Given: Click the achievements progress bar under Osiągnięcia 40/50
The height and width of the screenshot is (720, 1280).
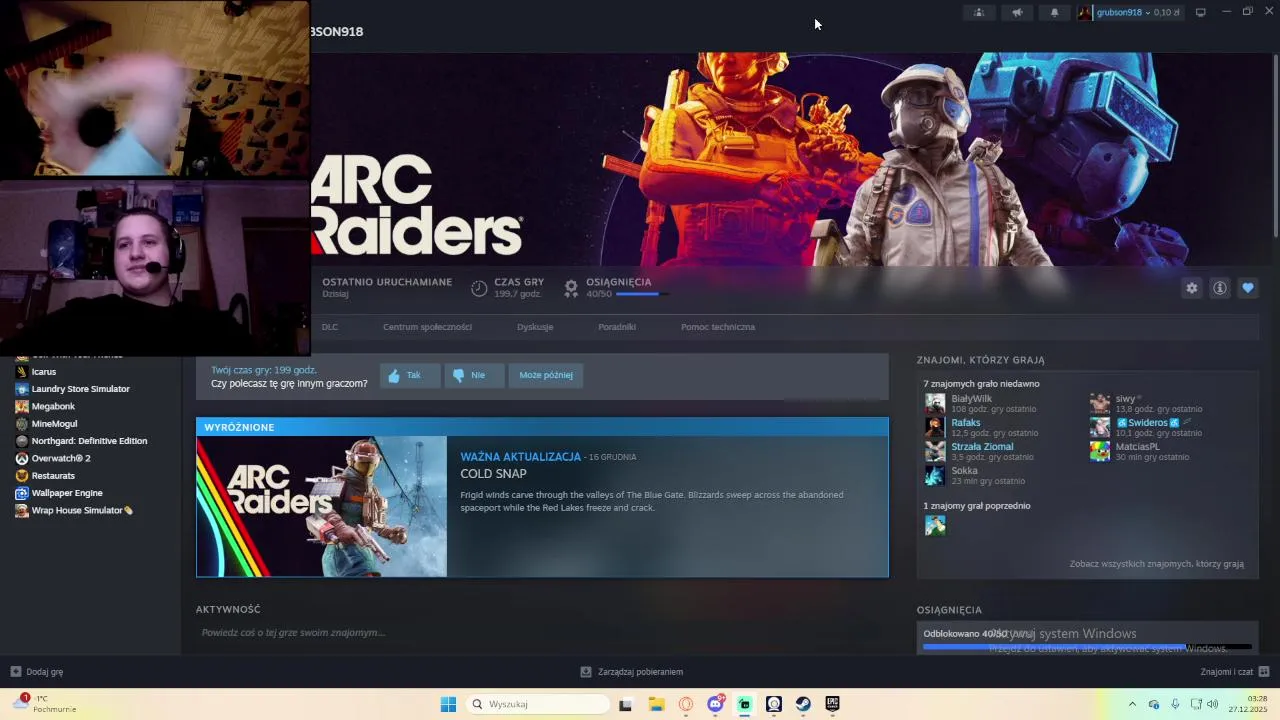Looking at the screenshot, I should click(642, 294).
